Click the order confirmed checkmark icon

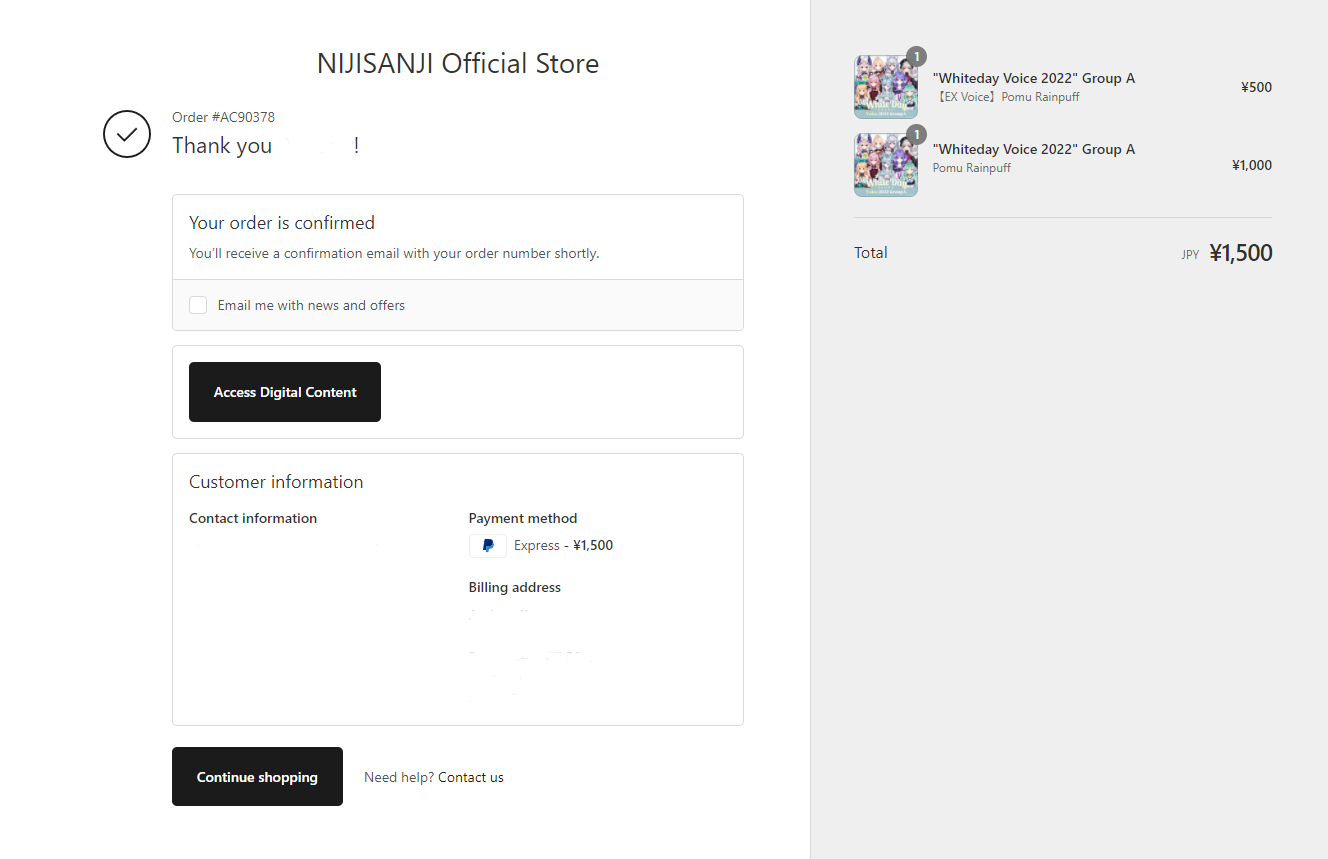click(127, 134)
